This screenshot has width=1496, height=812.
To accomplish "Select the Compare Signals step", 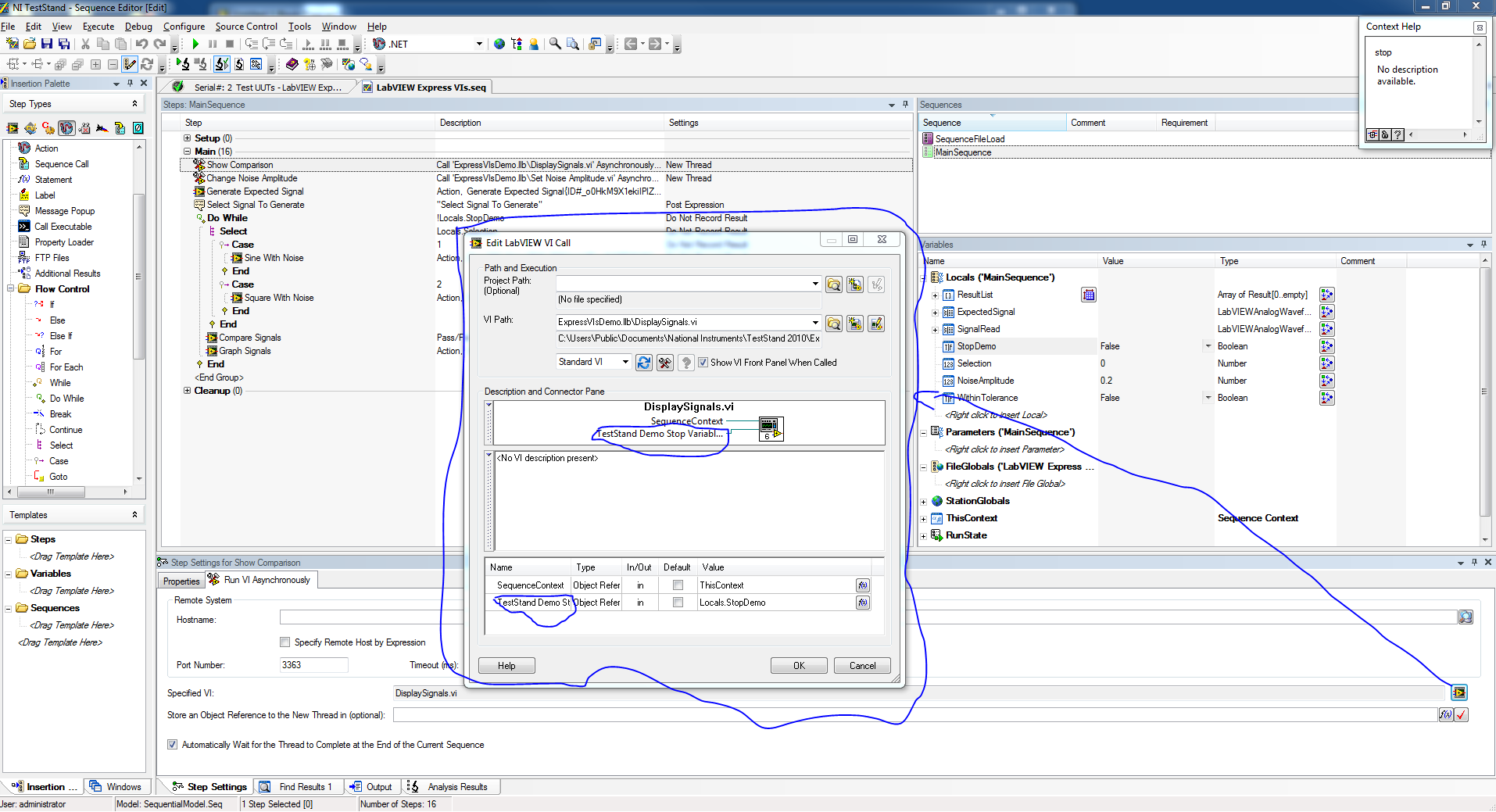I will click(249, 338).
